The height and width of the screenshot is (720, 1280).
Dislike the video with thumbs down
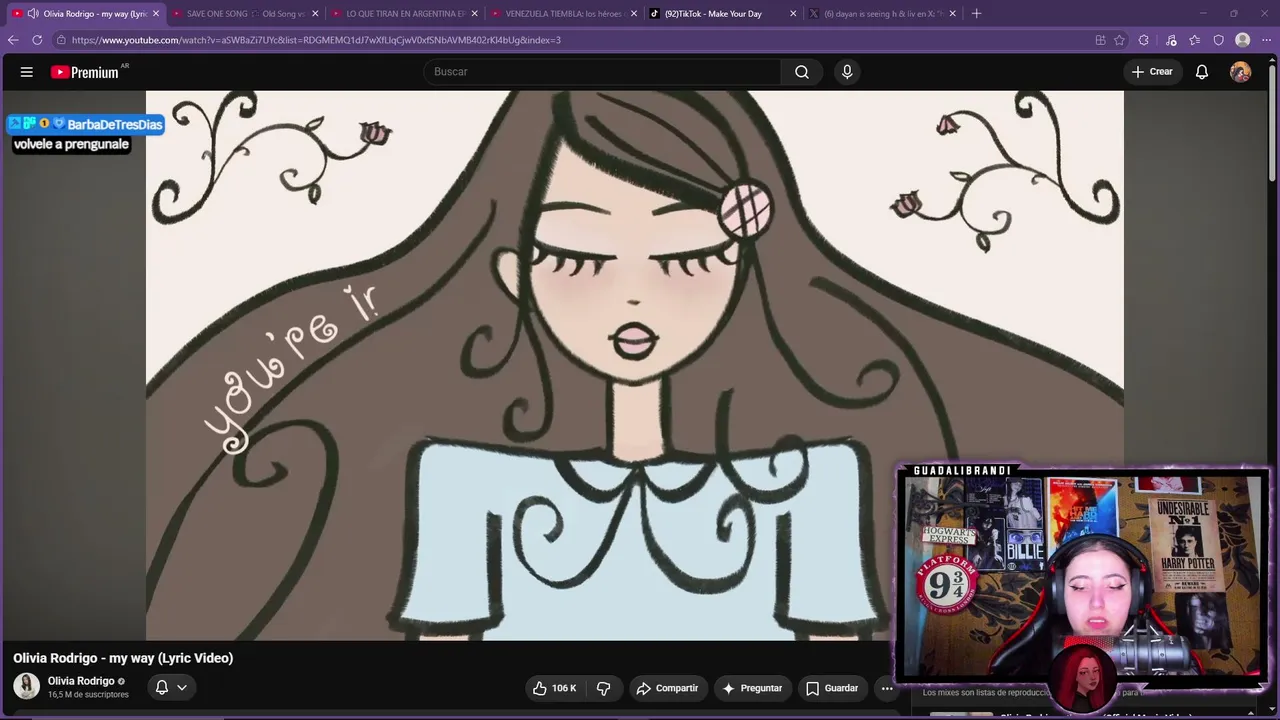(x=603, y=688)
